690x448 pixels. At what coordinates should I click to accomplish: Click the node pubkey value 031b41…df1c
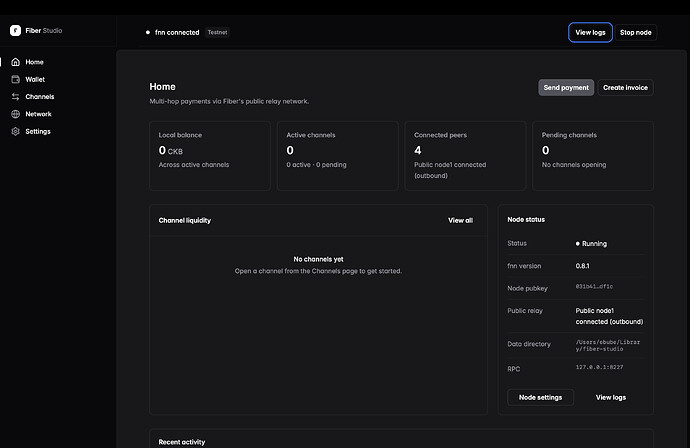594,286
